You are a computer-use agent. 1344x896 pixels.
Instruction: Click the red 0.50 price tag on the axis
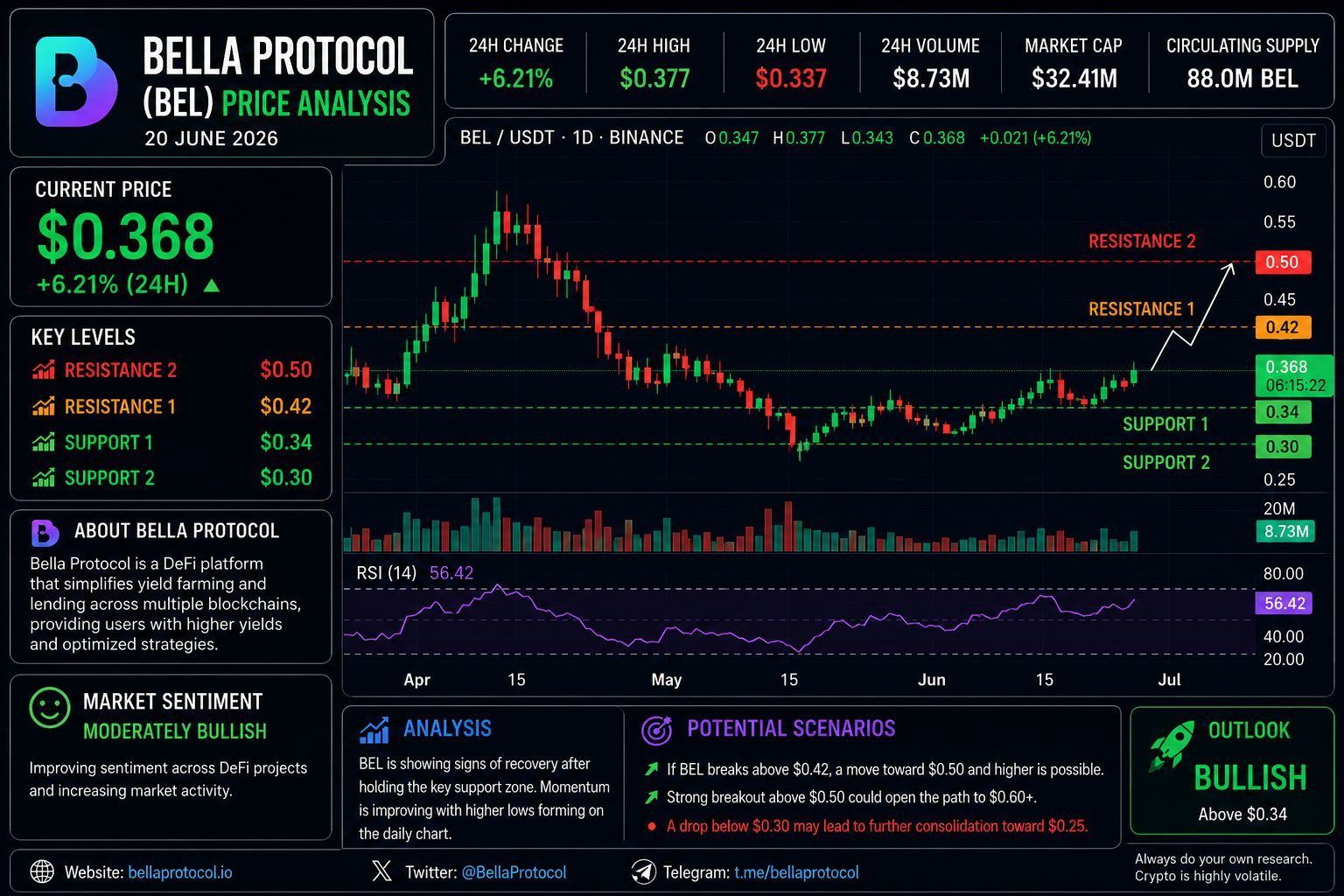(1283, 262)
